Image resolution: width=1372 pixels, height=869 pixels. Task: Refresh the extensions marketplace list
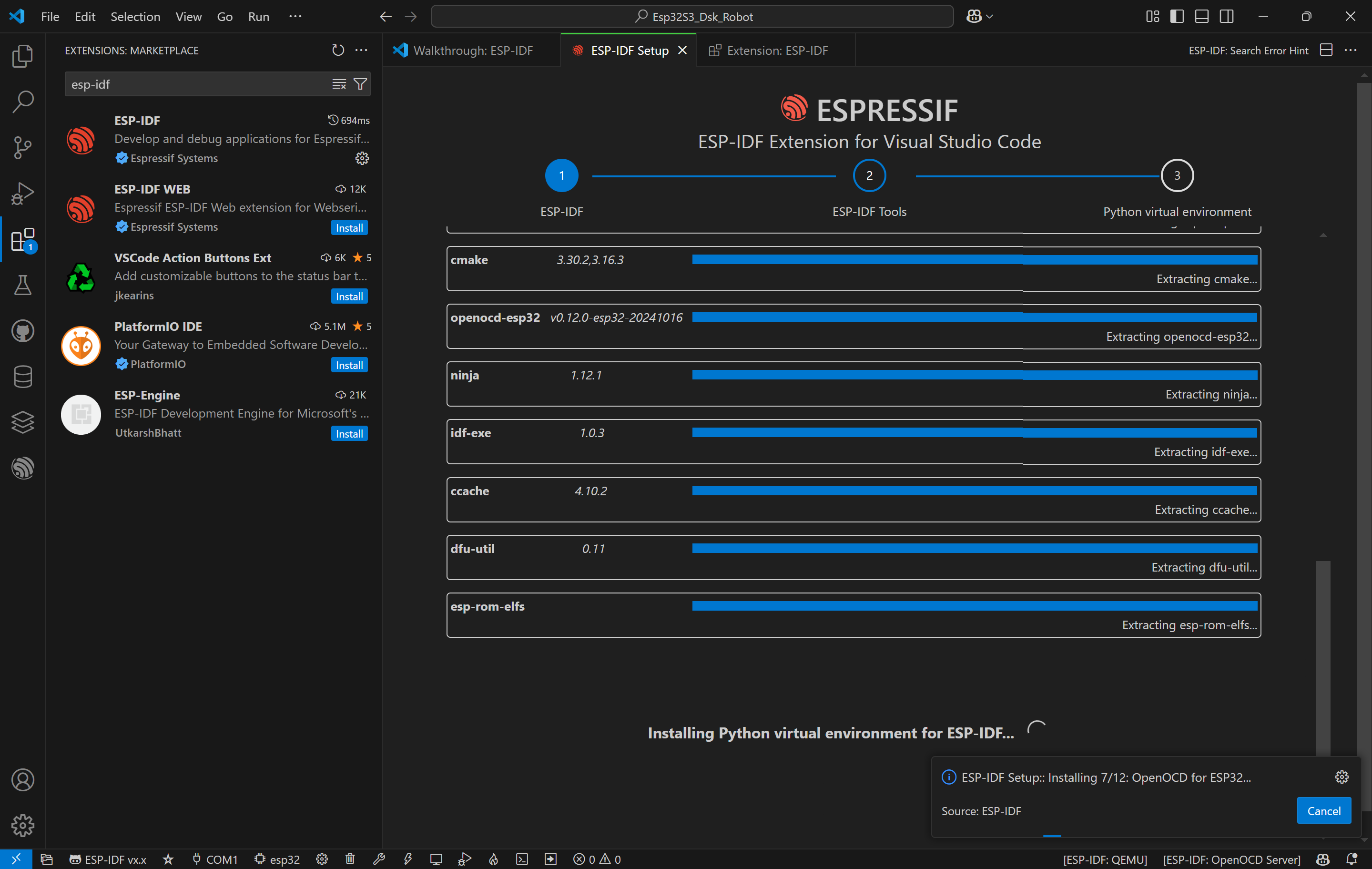click(338, 50)
